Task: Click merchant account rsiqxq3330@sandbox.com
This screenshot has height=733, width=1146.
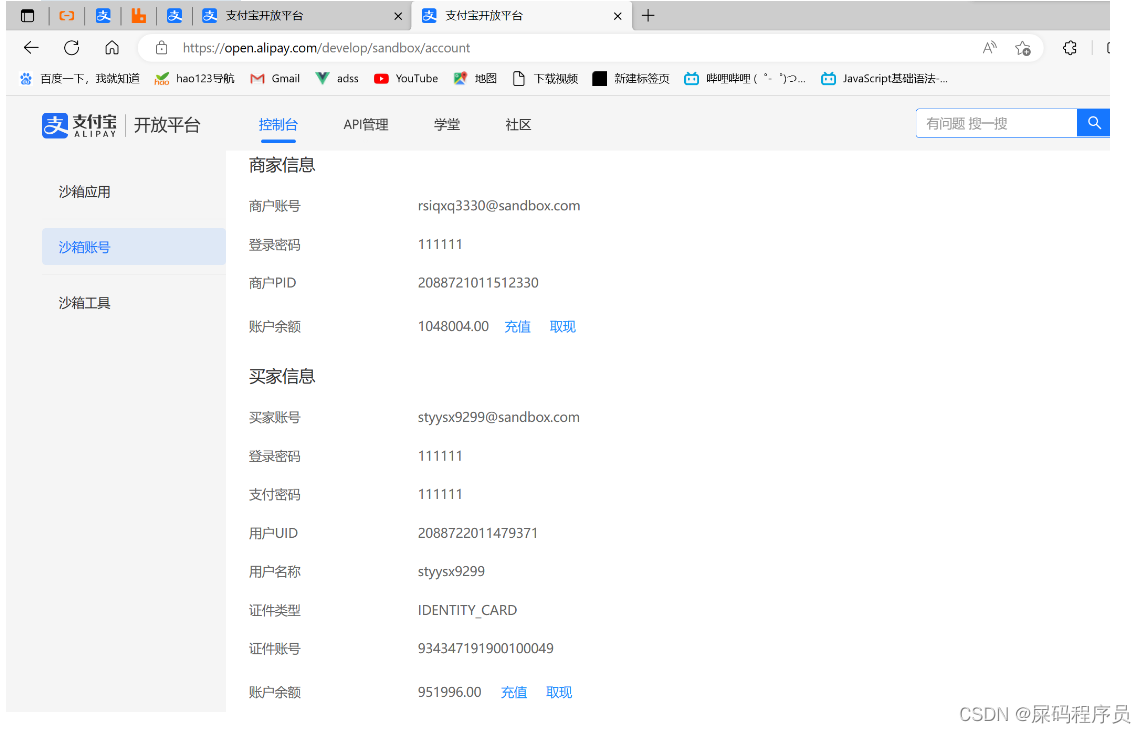Action: pos(499,206)
